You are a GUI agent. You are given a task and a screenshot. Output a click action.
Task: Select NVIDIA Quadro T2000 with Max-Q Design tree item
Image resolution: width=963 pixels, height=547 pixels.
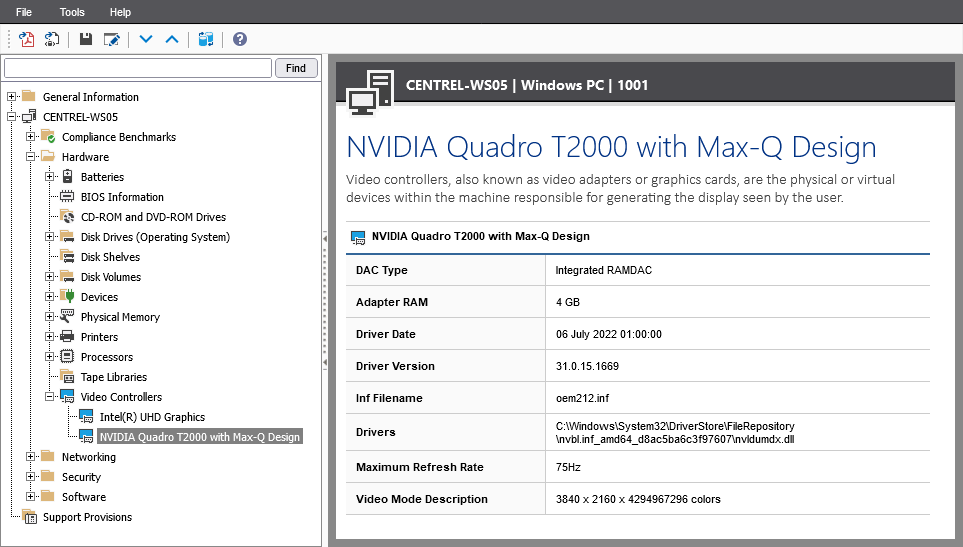tap(200, 436)
